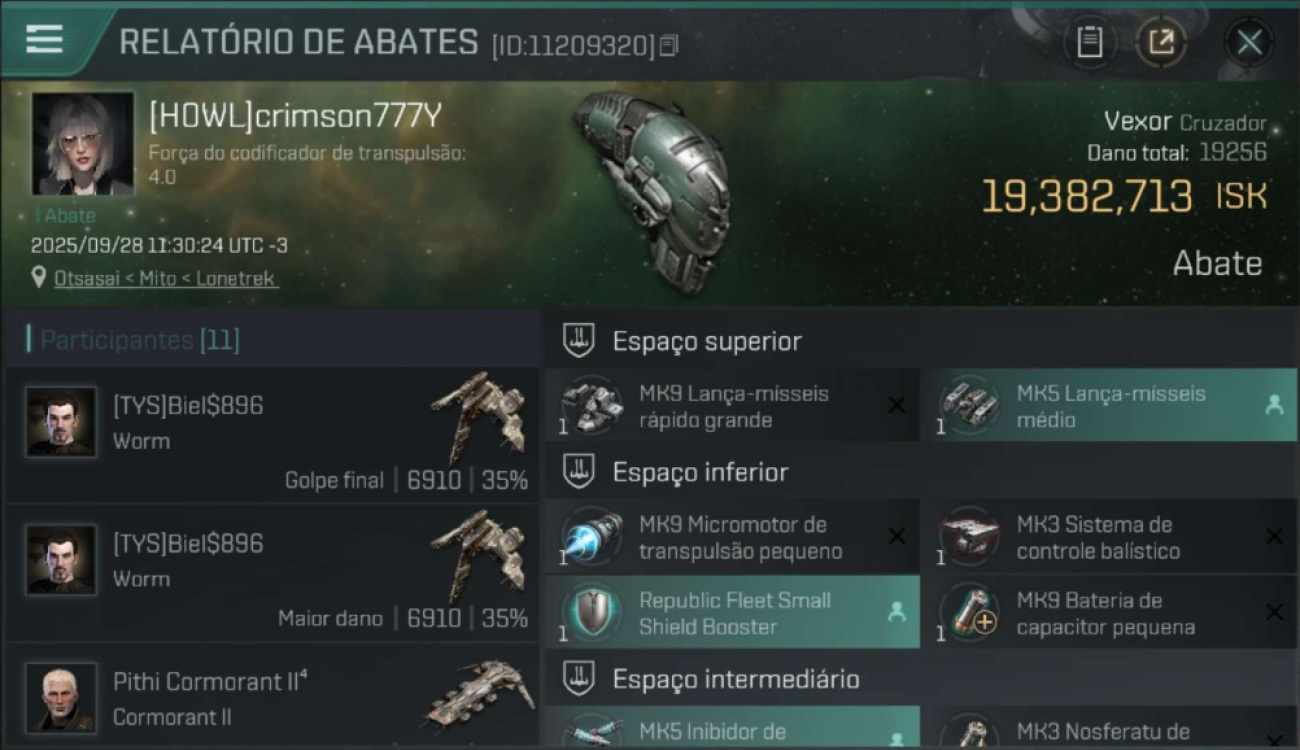Share the kill report via export icon
The height and width of the screenshot is (750, 1300).
[x=1161, y=42]
